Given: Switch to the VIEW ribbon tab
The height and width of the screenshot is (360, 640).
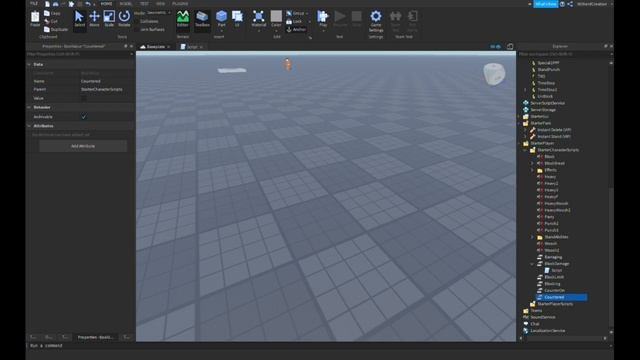Looking at the screenshot, I should 160,3.
